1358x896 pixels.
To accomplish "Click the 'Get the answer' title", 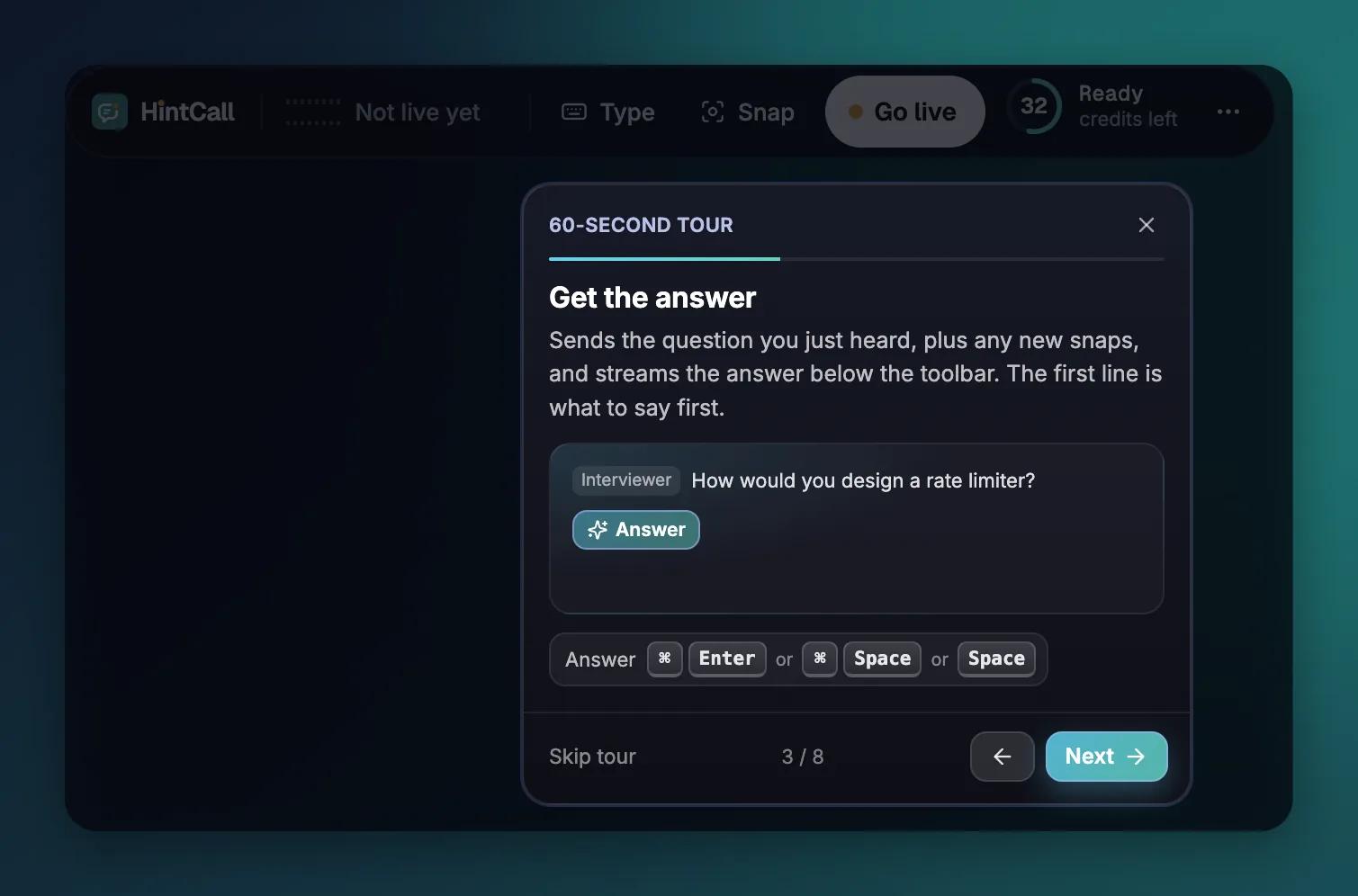I will [x=652, y=298].
